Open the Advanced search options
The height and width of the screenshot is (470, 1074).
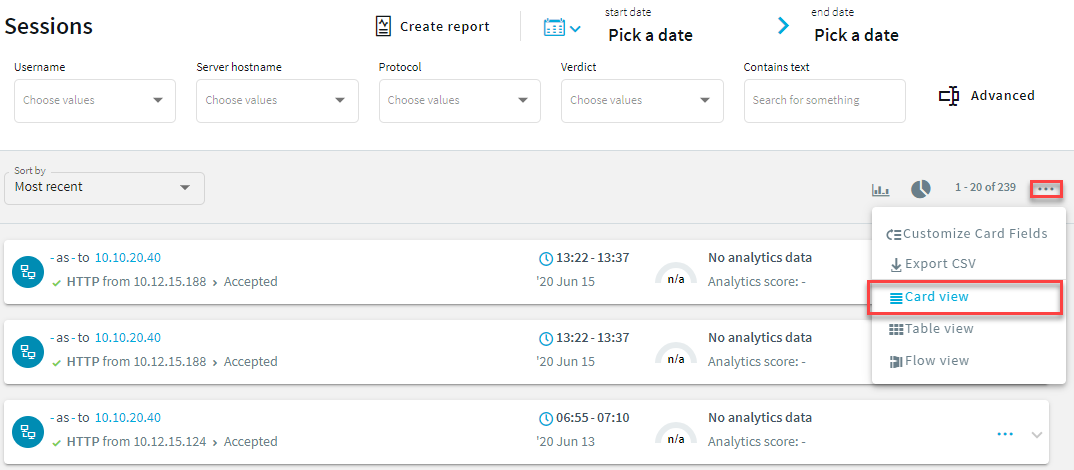click(x=986, y=96)
